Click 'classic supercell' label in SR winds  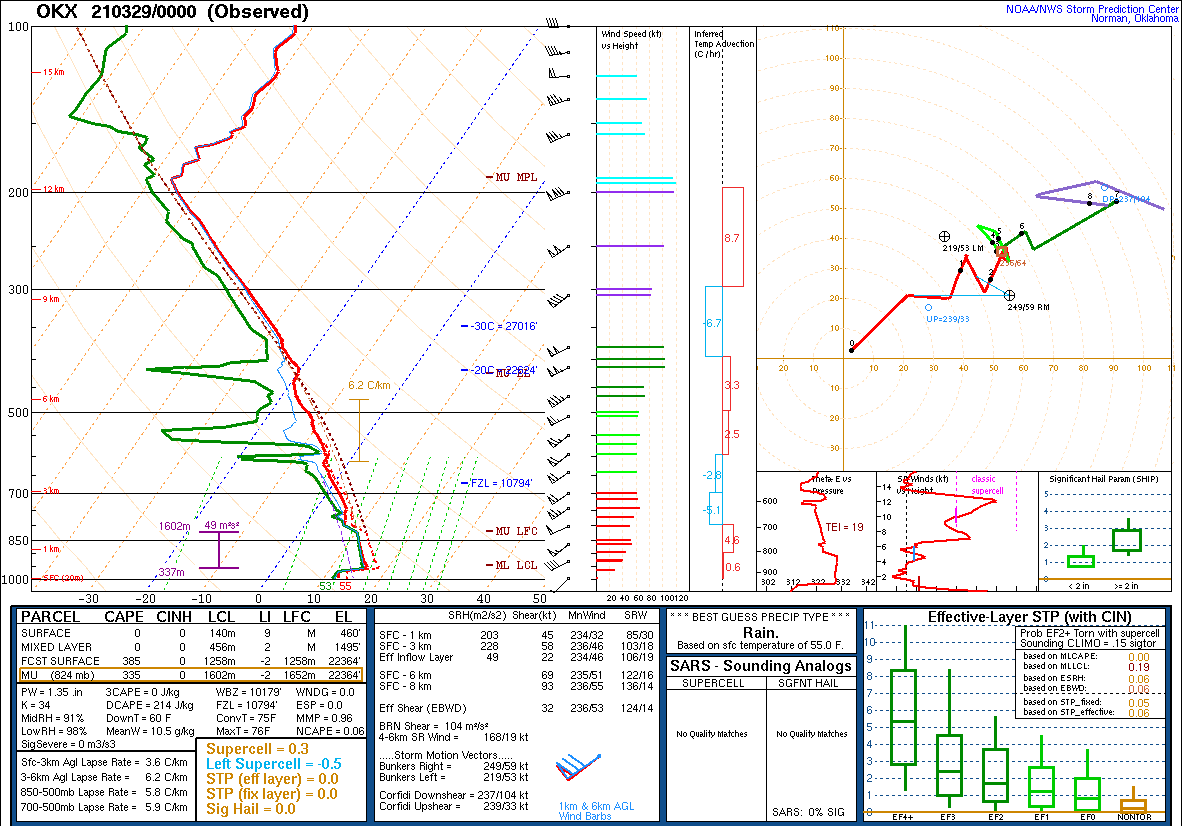[x=987, y=485]
